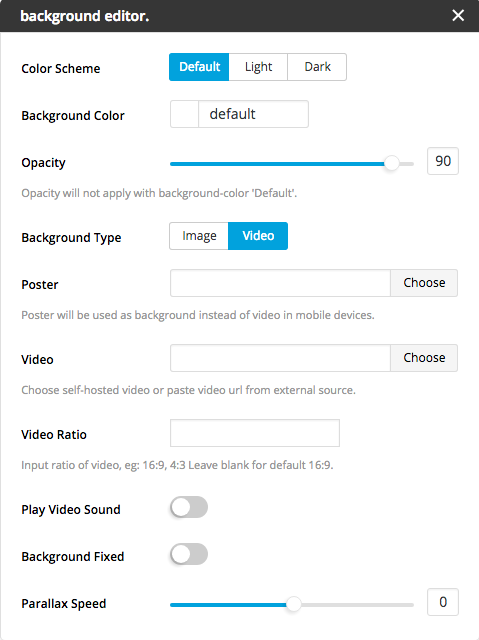Select the Dark color scheme
The image size is (479, 640).
pyautogui.click(x=317, y=67)
